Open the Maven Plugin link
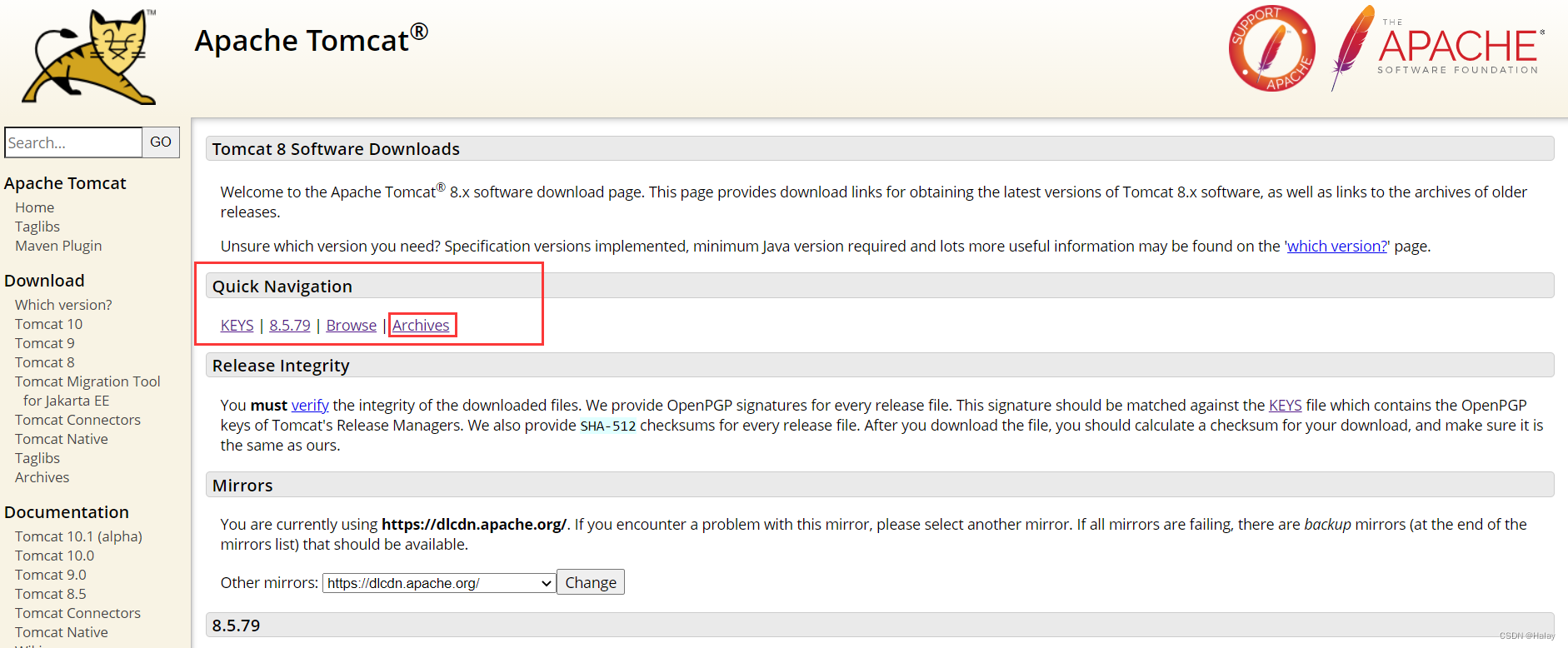The height and width of the screenshot is (648, 1568). point(58,246)
